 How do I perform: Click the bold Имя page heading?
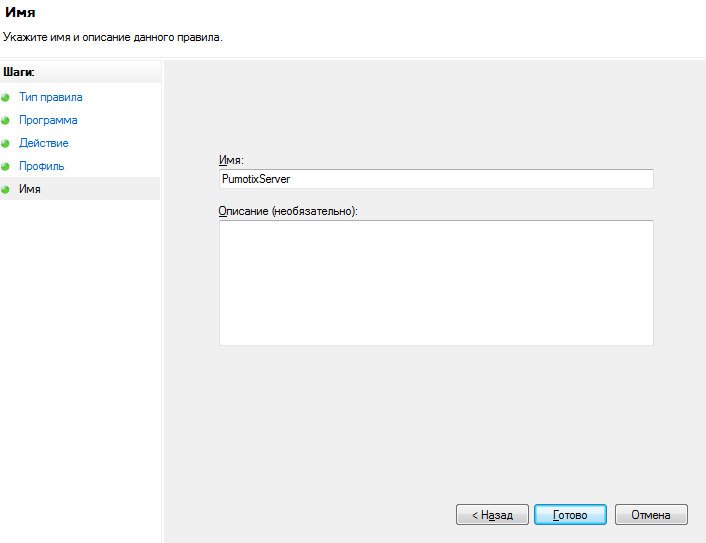coord(20,12)
